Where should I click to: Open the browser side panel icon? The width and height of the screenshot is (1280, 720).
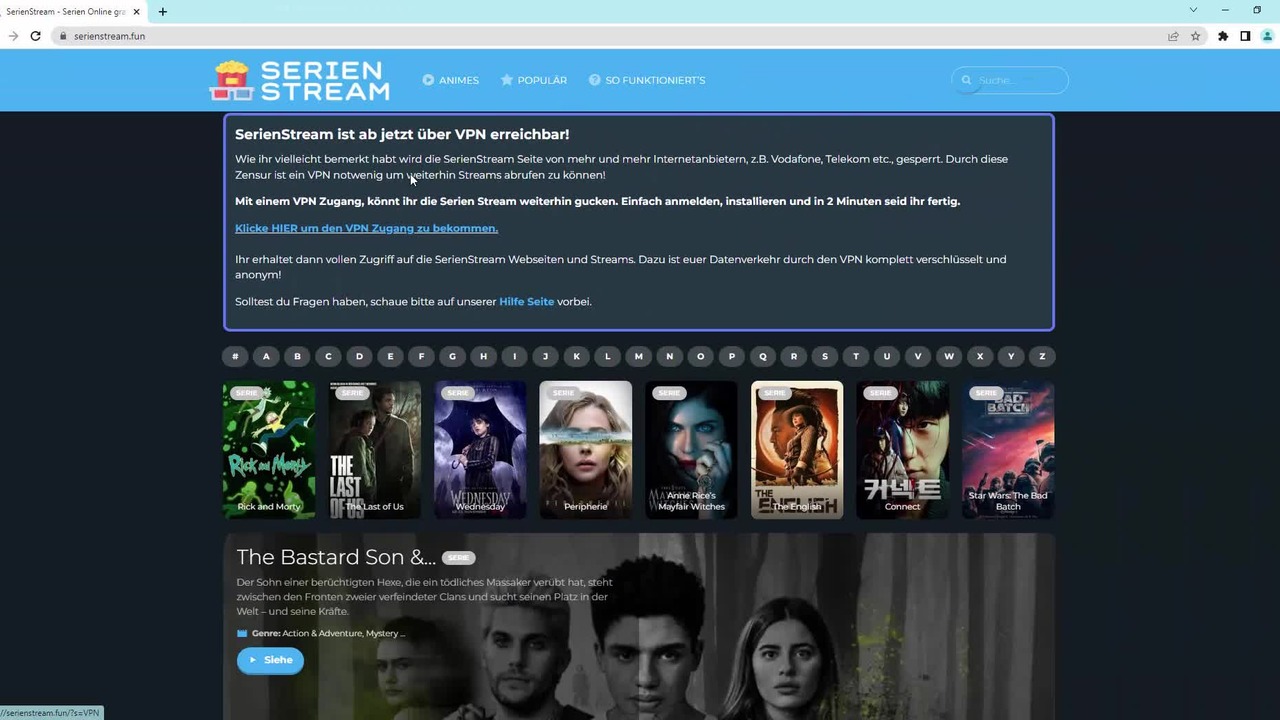(x=1245, y=36)
